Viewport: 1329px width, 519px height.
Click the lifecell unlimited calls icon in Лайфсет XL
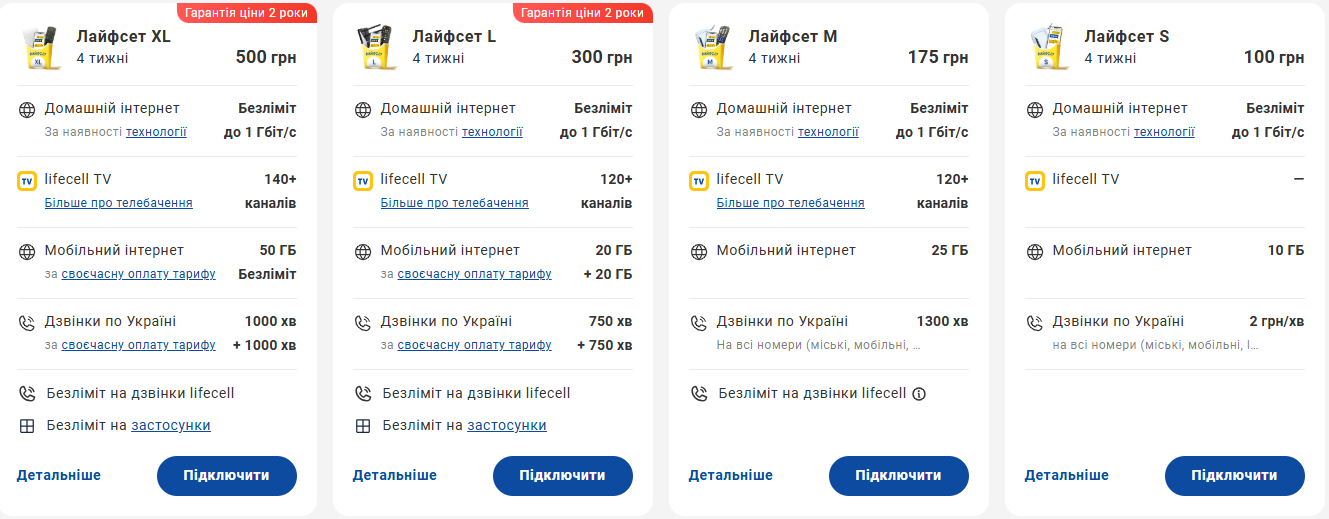click(27, 394)
